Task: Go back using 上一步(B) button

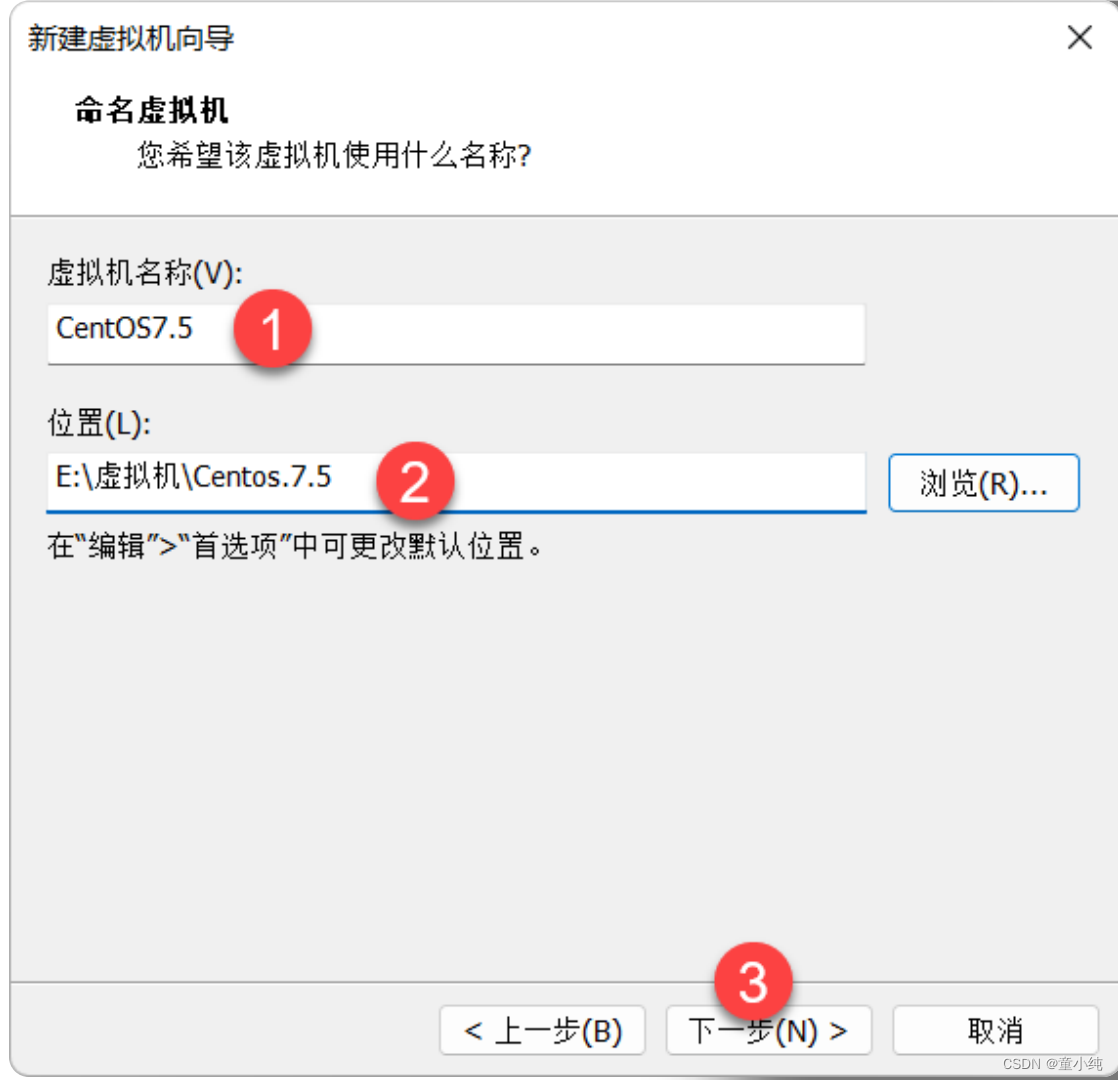Action: coord(543,1031)
